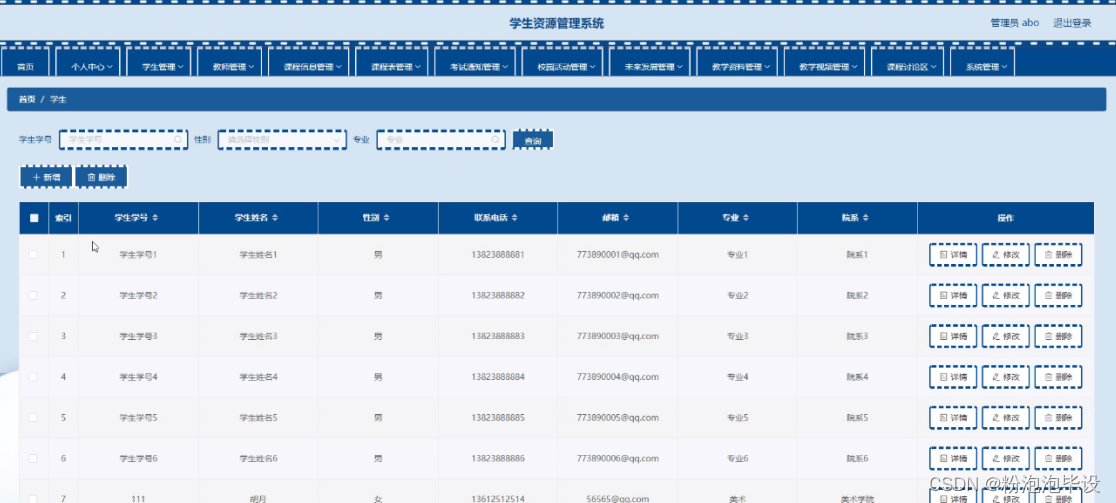This screenshot has height=503, width=1116.
Task: Check the checkbox for row 5
Action: (33, 418)
